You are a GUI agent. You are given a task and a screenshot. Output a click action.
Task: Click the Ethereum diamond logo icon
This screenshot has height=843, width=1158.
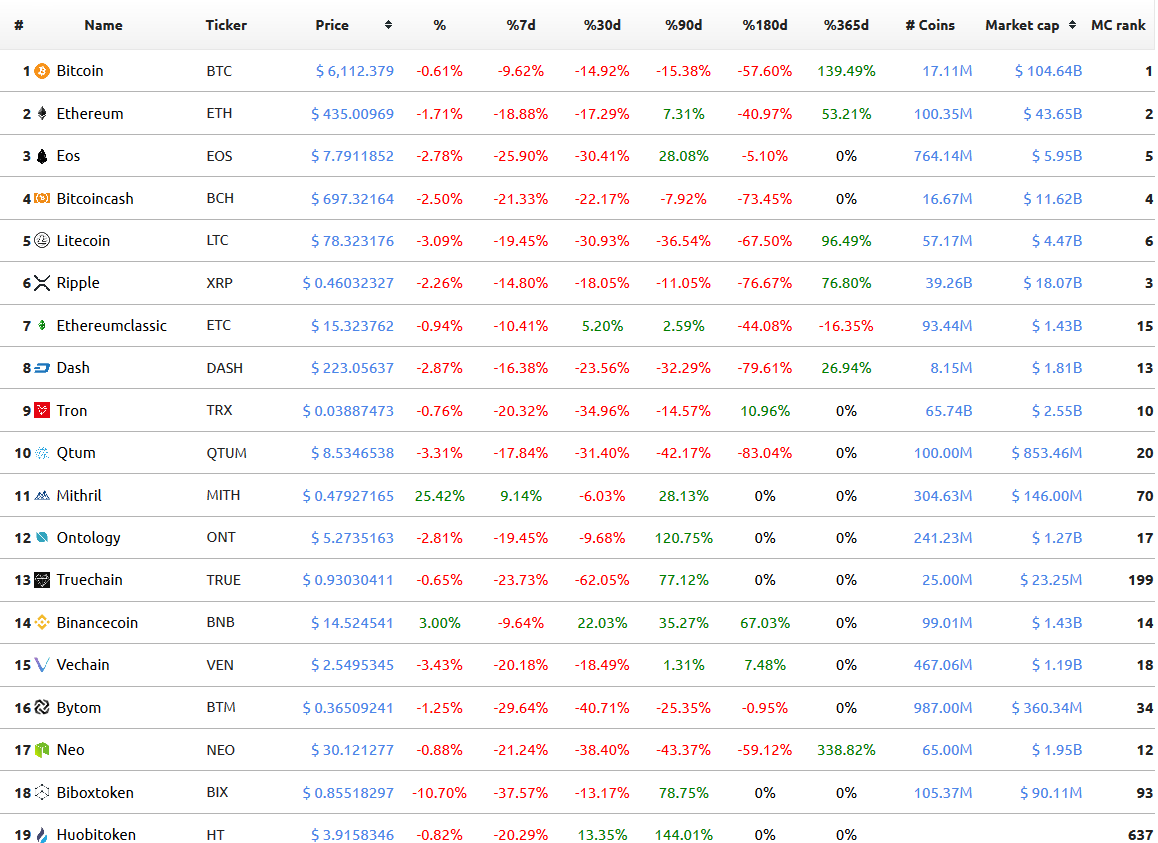(42, 113)
